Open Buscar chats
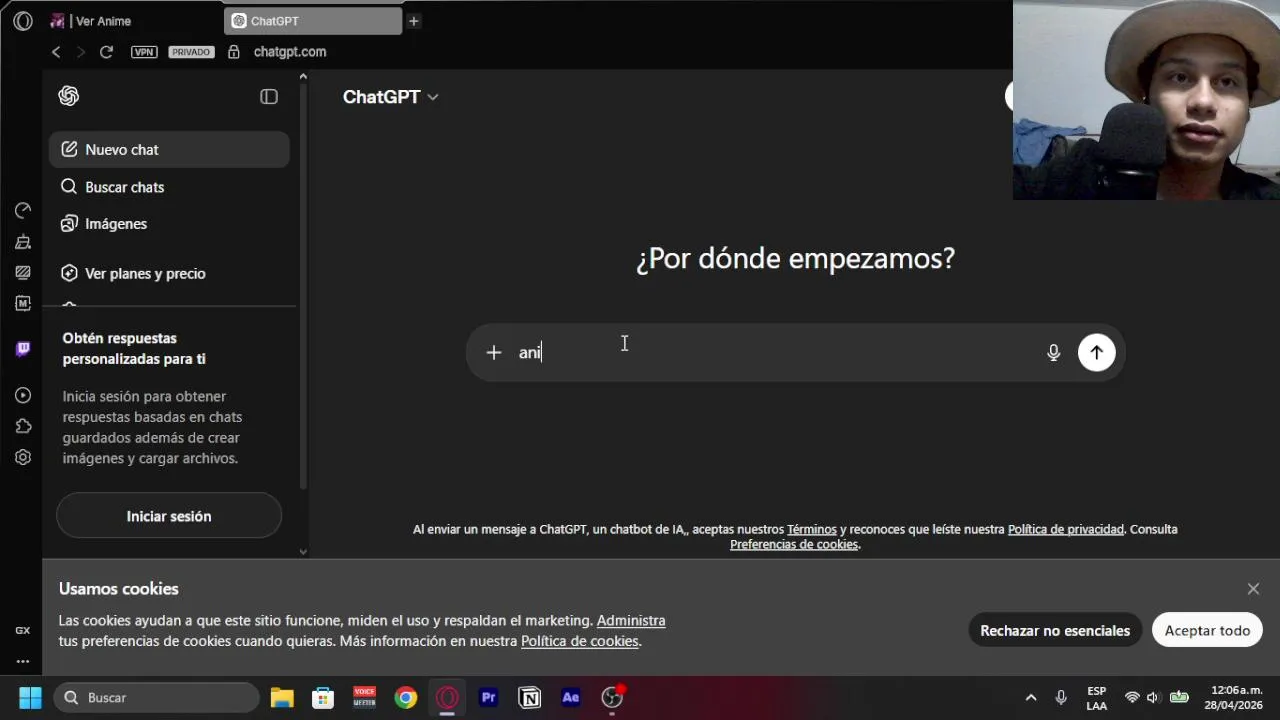Screen dimensions: 1280x720 169,187
